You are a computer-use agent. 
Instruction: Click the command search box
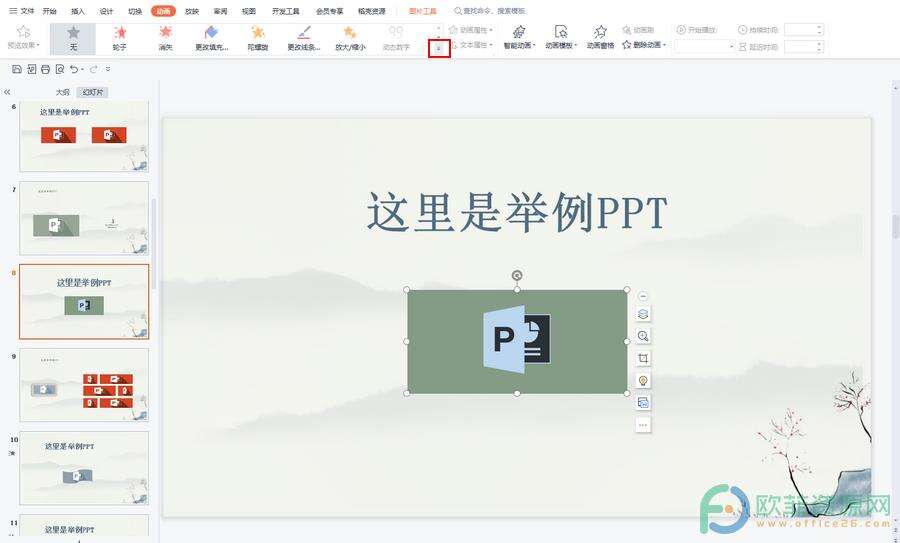pos(490,11)
